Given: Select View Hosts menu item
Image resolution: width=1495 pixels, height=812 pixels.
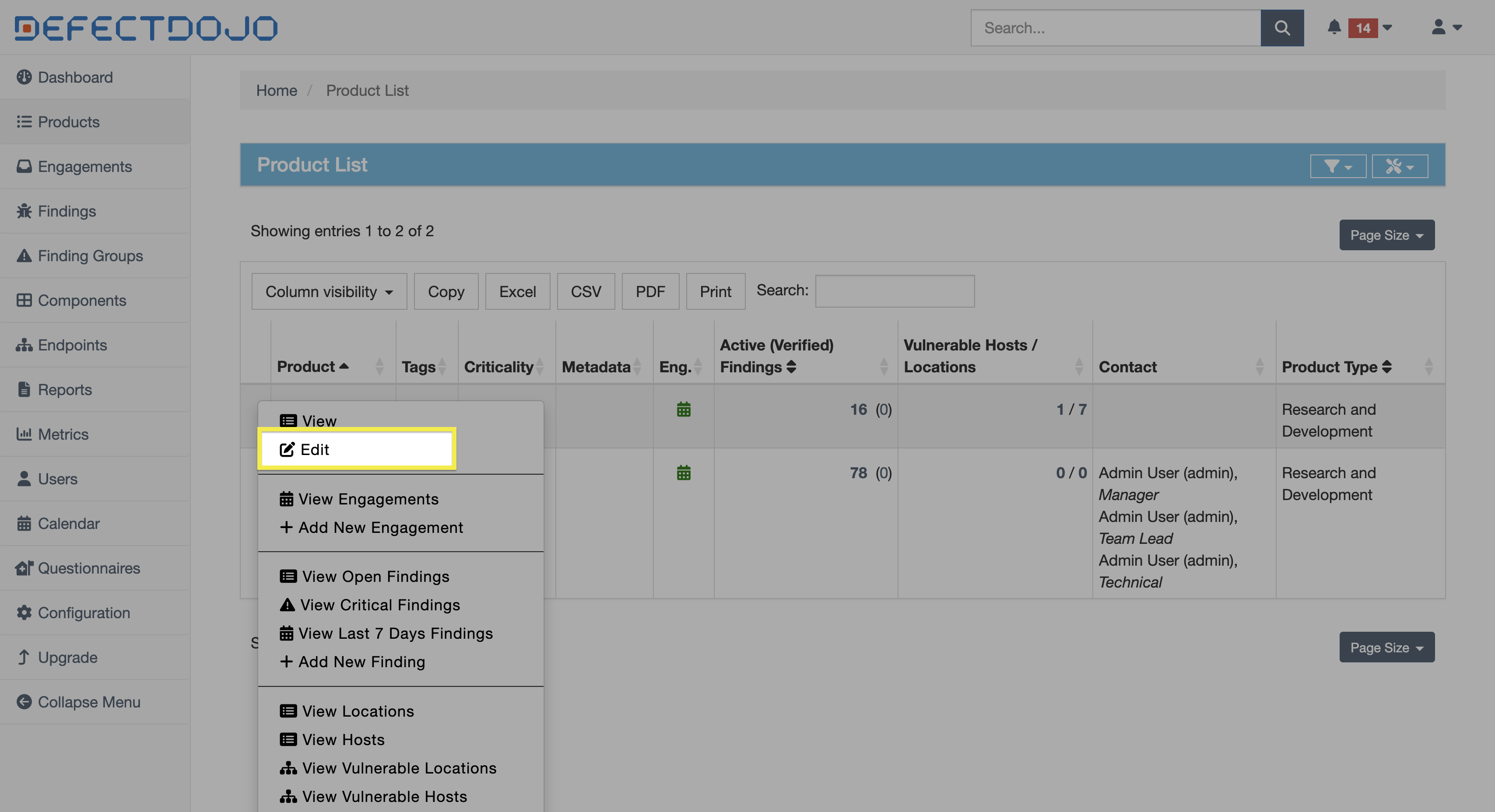Looking at the screenshot, I should point(332,739).
